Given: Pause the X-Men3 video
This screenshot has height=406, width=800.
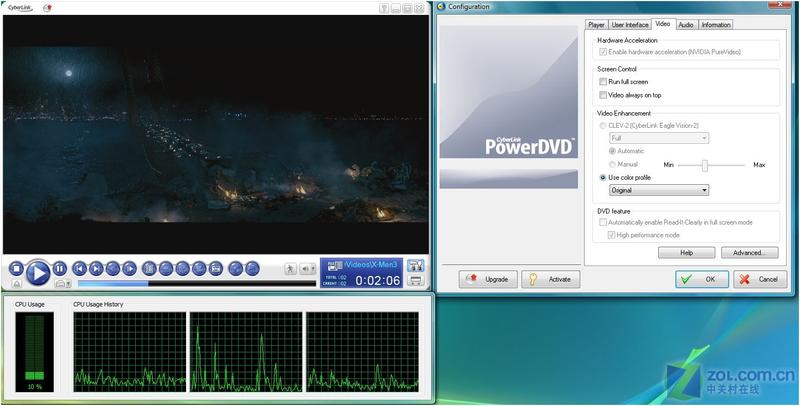Looking at the screenshot, I should [60, 268].
